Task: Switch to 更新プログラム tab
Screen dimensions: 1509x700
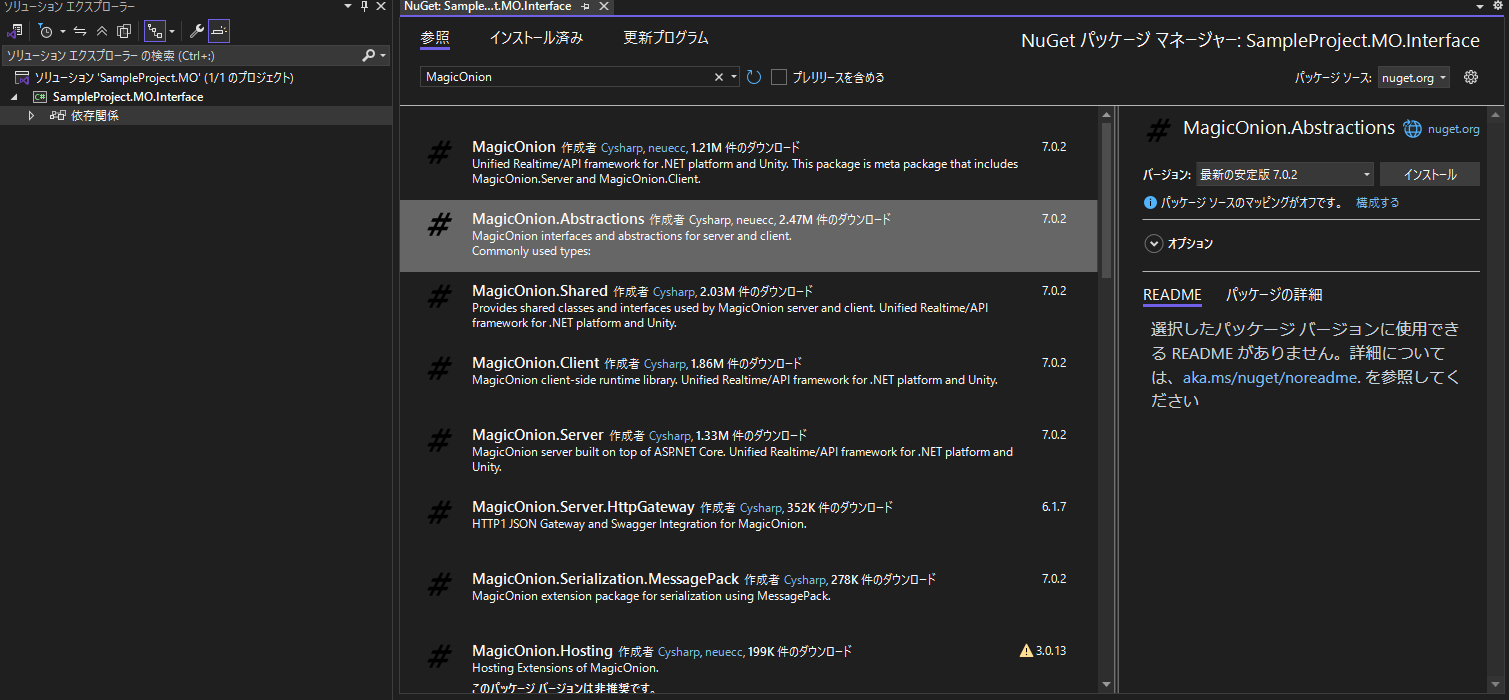Action: click(x=666, y=38)
